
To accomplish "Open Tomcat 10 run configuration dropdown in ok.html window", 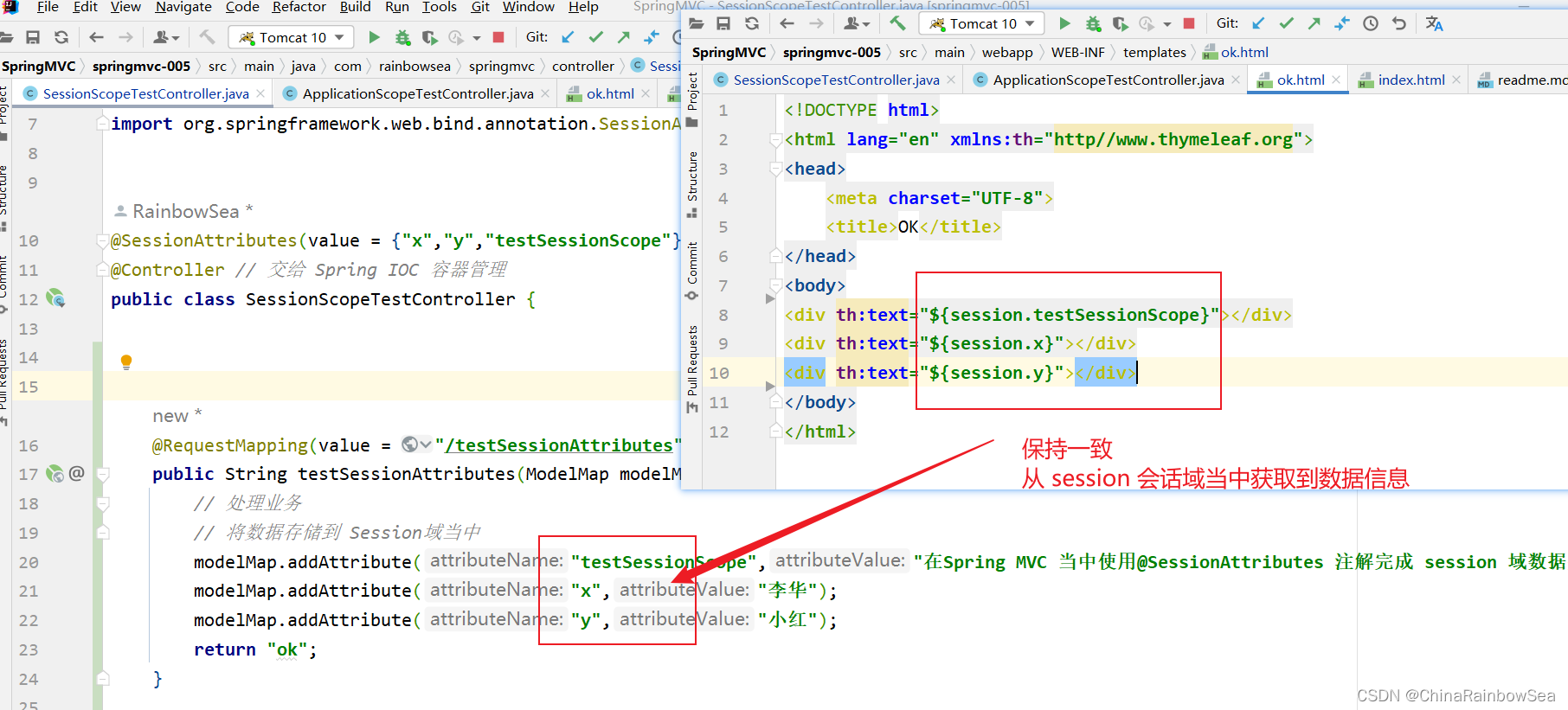I will pos(981,23).
